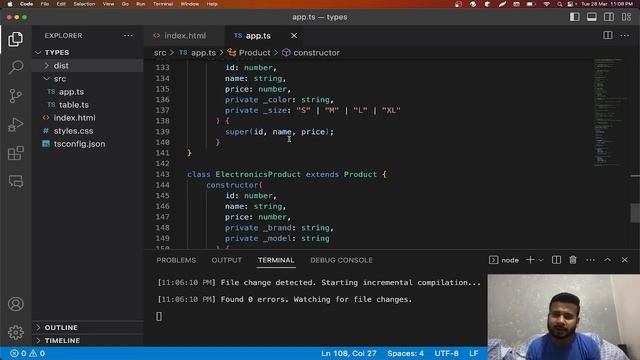640x360 pixels.
Task: Expand the dist folder
Action: (x=88, y=66)
